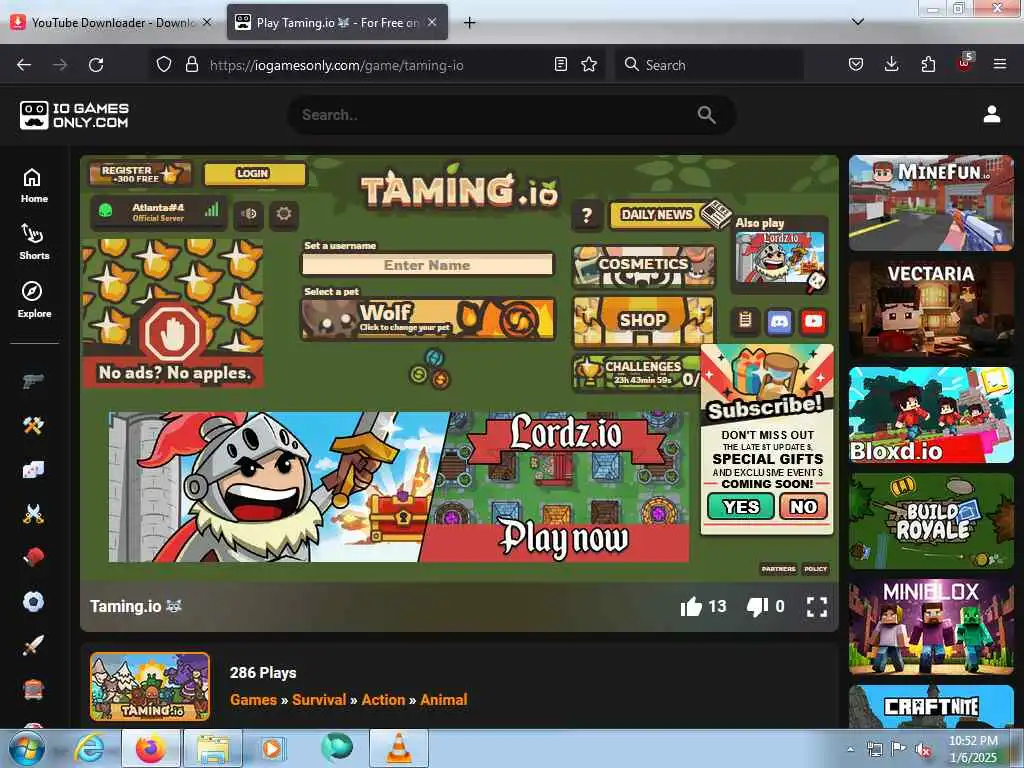Open the tracking protection shield icon
This screenshot has width=1024, height=768.
pos(164,65)
